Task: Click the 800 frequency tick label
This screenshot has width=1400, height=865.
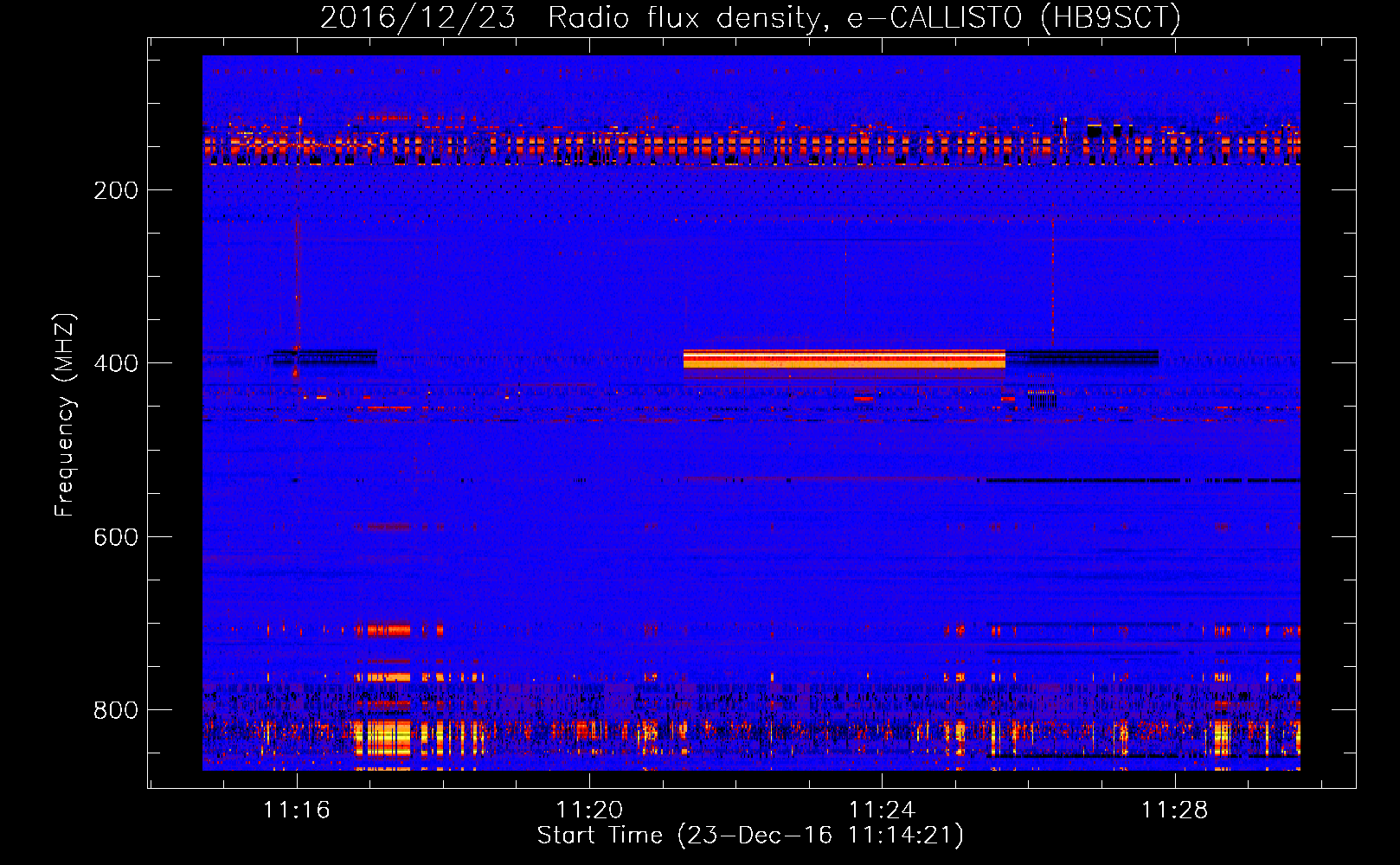Action: 116,710
